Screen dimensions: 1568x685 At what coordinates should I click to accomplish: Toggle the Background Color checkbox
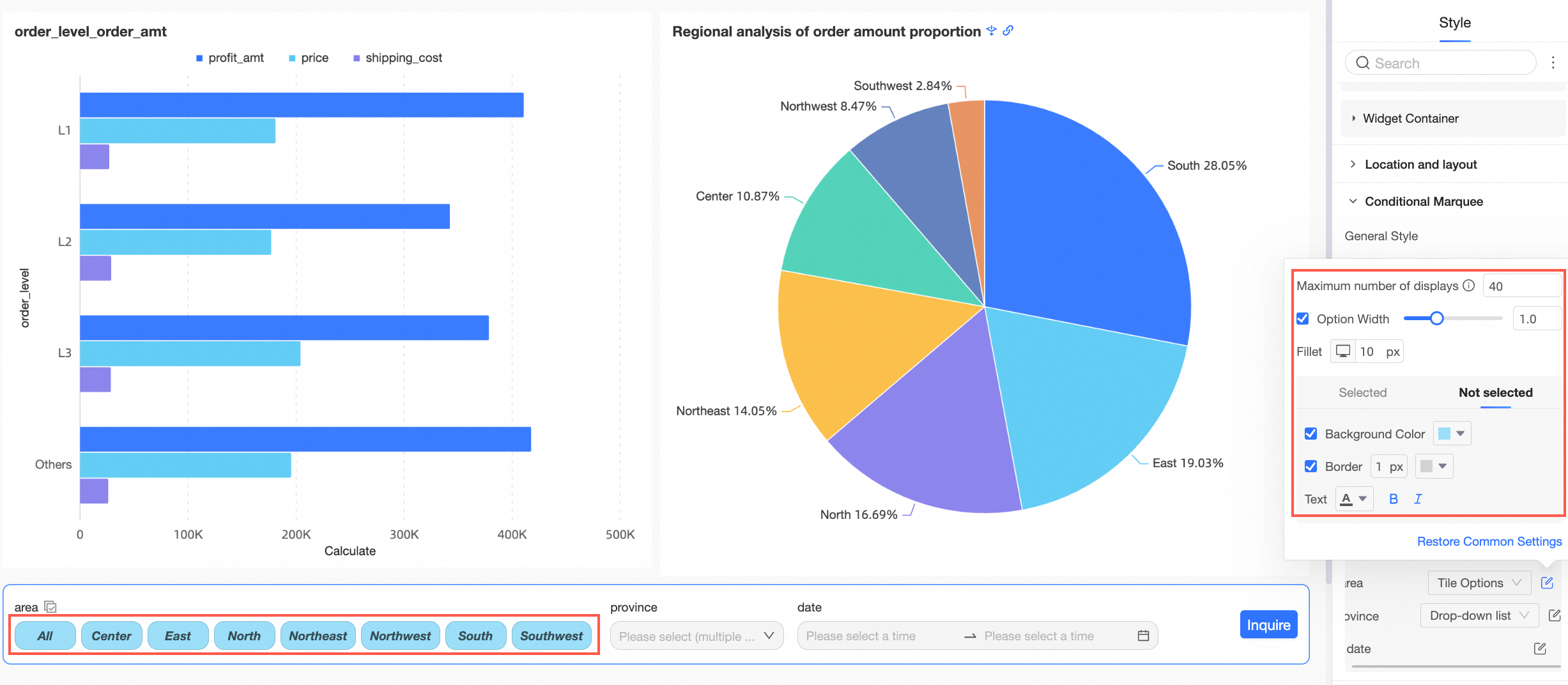point(1311,434)
